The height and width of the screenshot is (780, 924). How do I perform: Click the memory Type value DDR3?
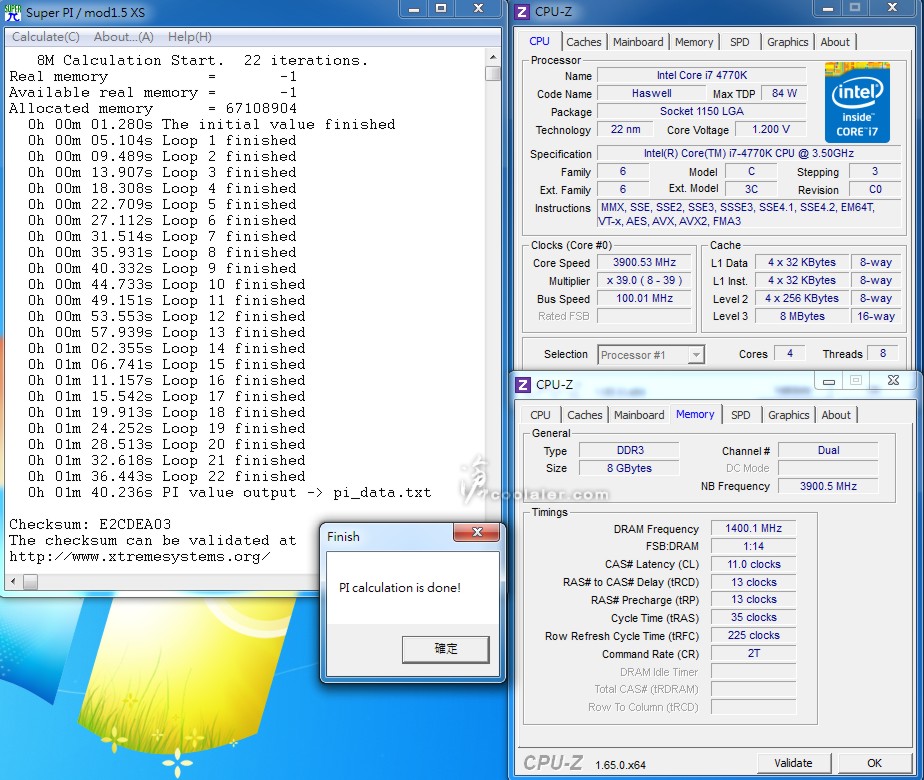click(x=630, y=450)
